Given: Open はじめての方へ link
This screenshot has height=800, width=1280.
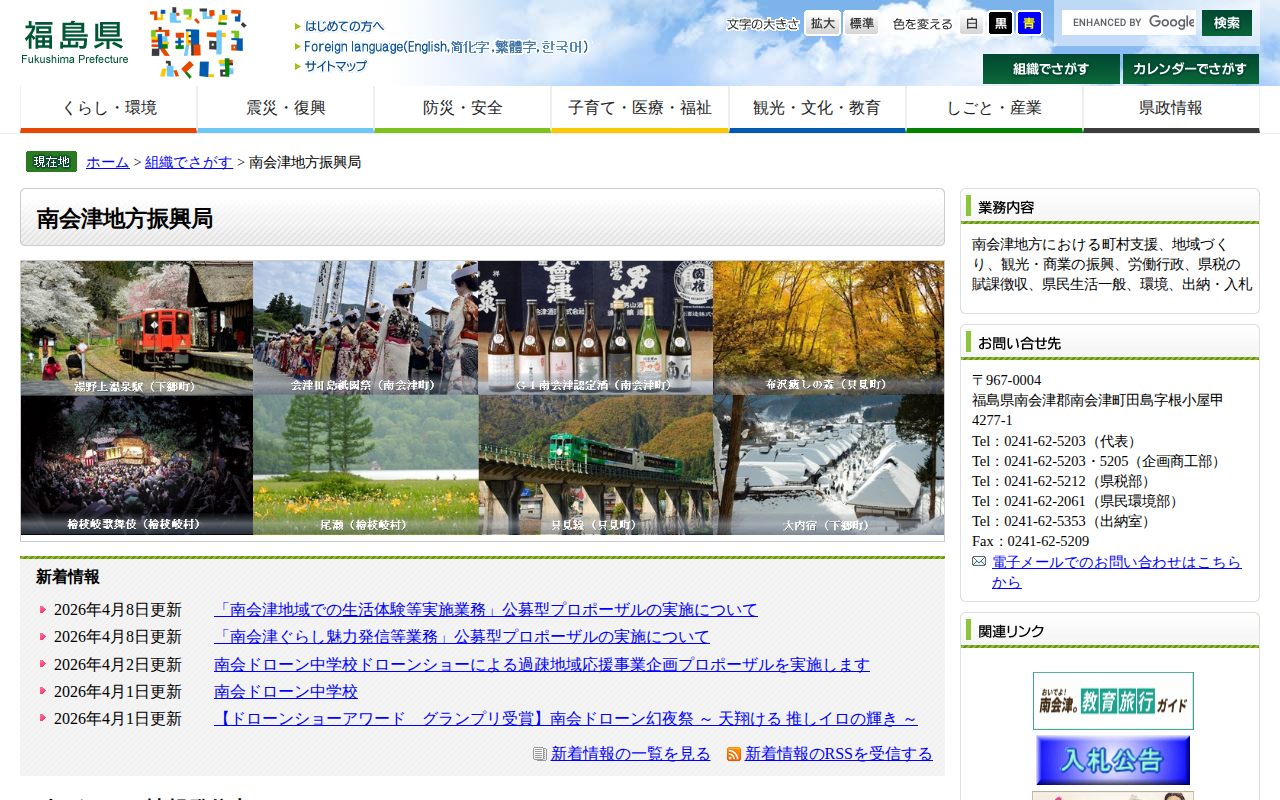Looking at the screenshot, I should tap(339, 26).
